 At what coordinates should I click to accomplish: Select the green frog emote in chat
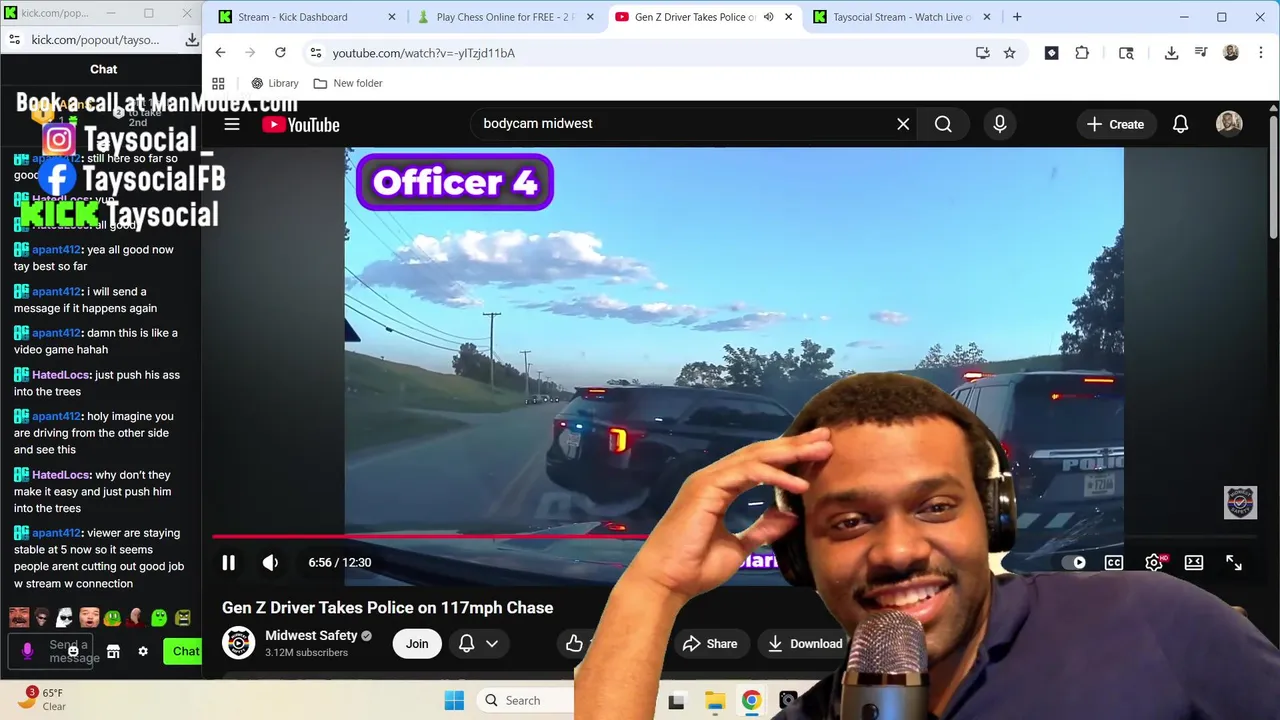click(113, 618)
